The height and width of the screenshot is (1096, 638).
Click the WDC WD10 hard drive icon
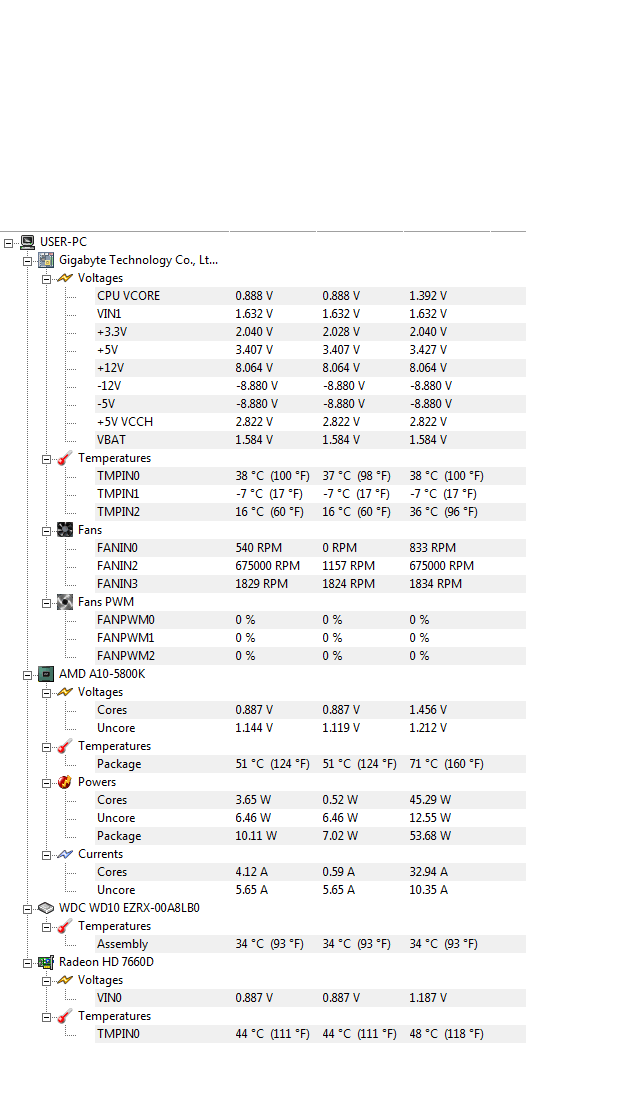tap(46, 908)
